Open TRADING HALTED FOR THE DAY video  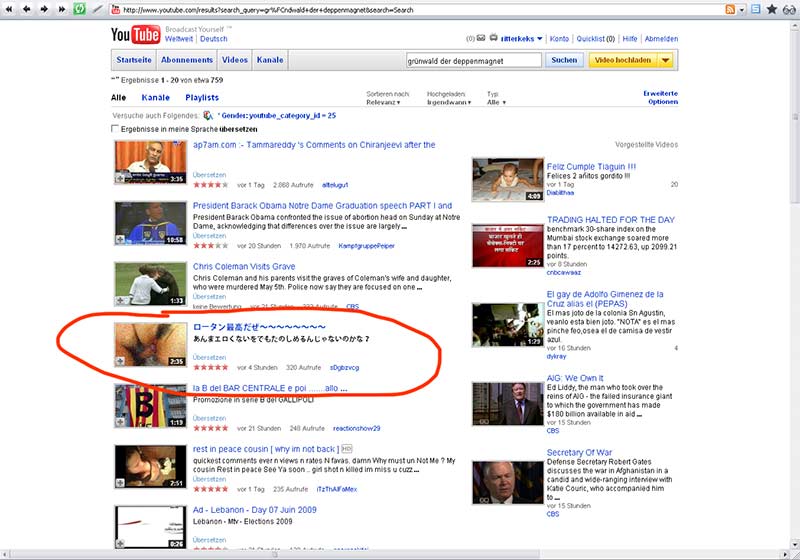click(x=611, y=220)
